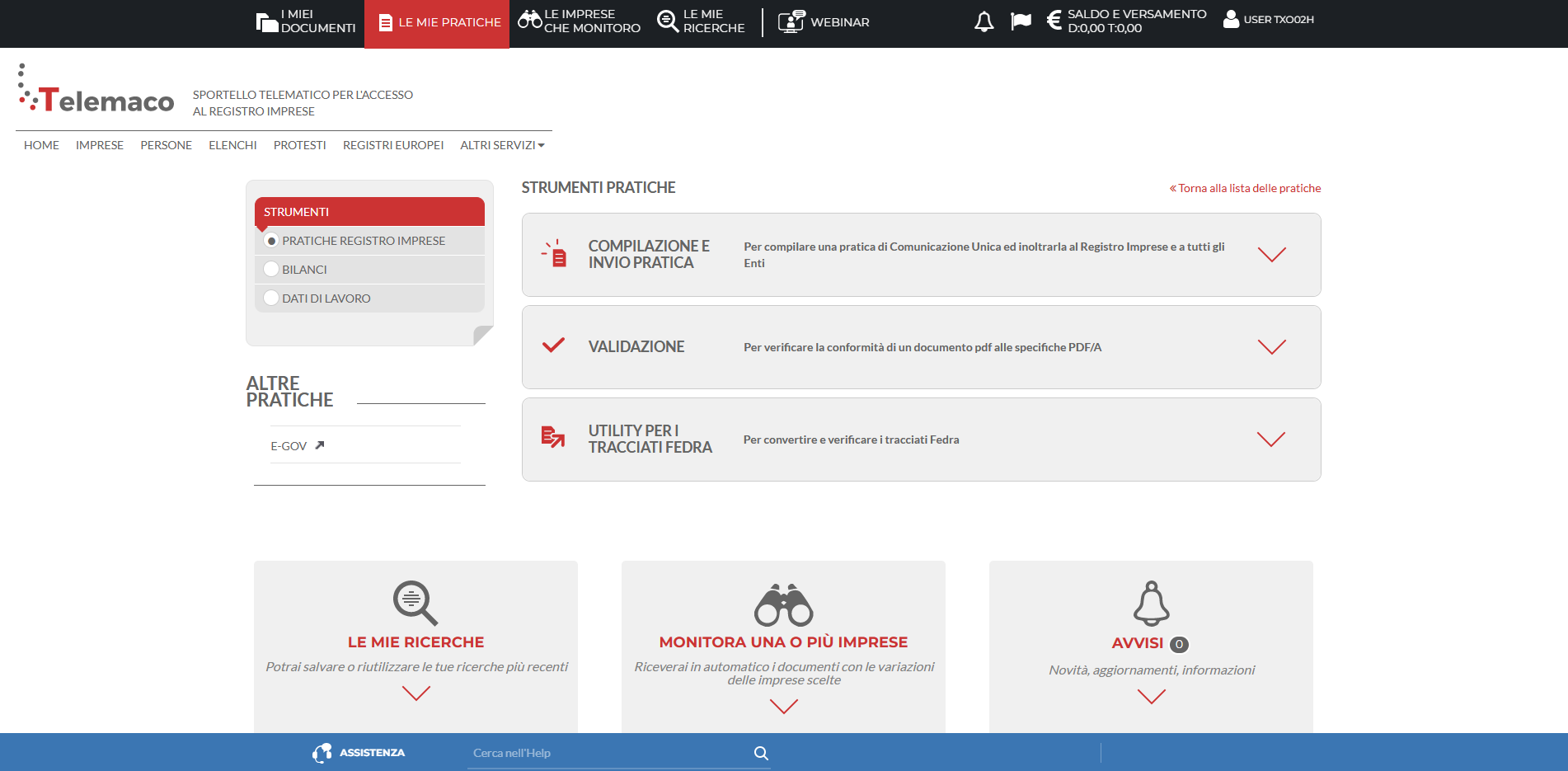This screenshot has height=771, width=1568.
Task: Select the Bilanci radio option
Action: (x=271, y=270)
